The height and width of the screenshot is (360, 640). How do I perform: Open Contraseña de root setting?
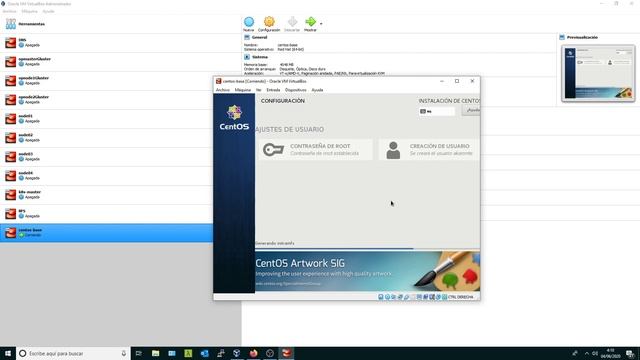click(316, 149)
